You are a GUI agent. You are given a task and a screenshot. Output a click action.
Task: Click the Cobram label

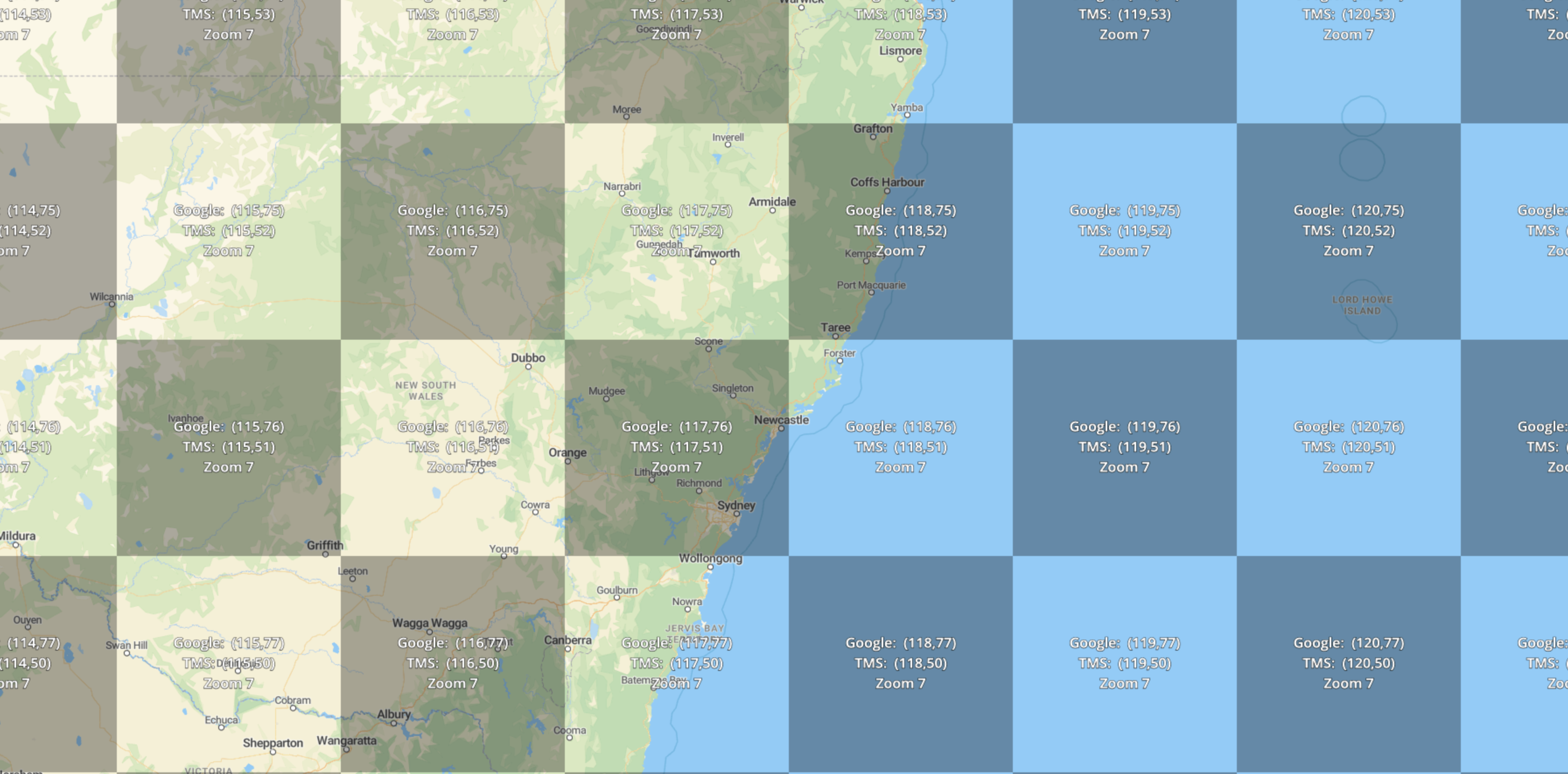point(292,700)
